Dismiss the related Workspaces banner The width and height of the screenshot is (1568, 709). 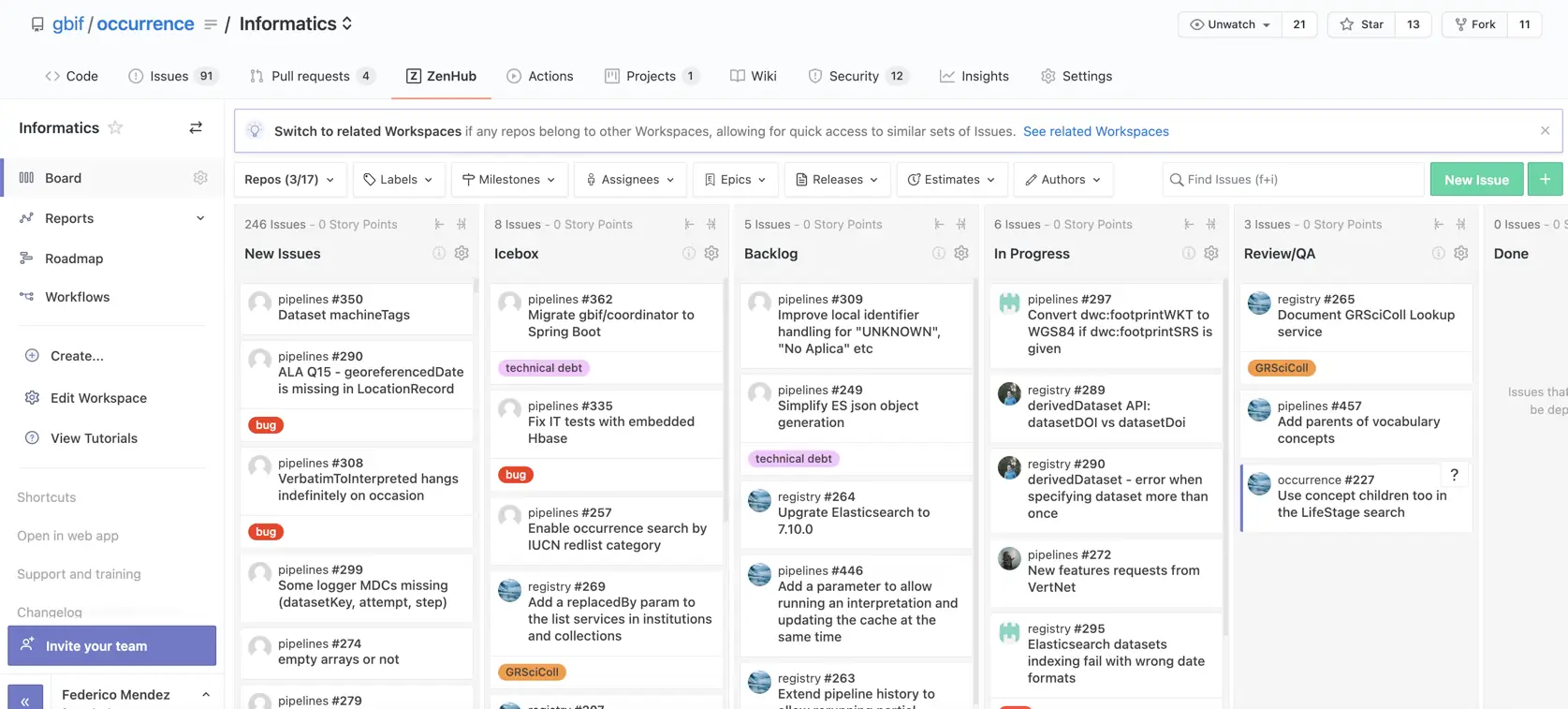[1546, 130]
